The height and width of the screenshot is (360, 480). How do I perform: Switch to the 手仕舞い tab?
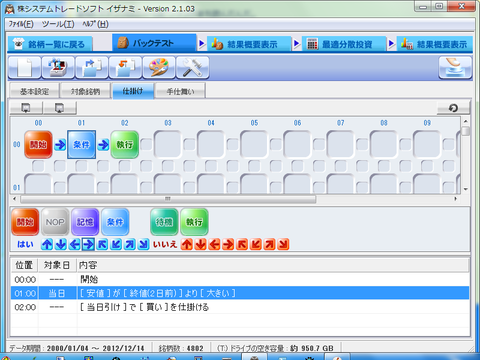tap(180, 91)
